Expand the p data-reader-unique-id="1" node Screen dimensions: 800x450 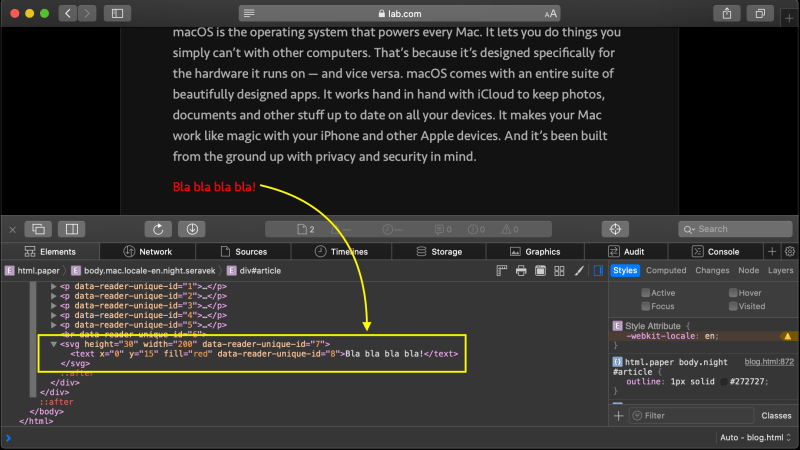[x=54, y=286]
